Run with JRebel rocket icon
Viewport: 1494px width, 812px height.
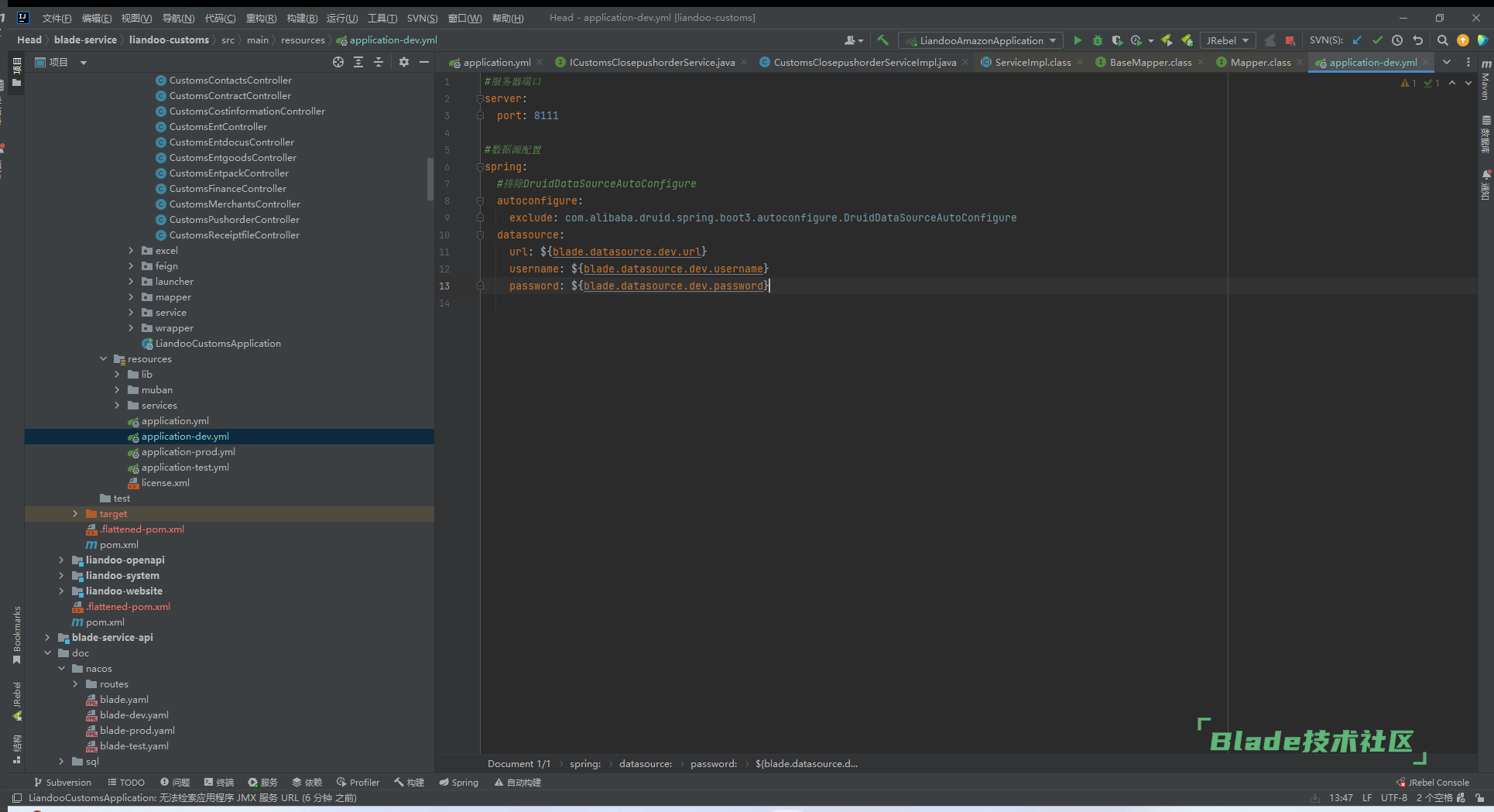click(x=1167, y=40)
